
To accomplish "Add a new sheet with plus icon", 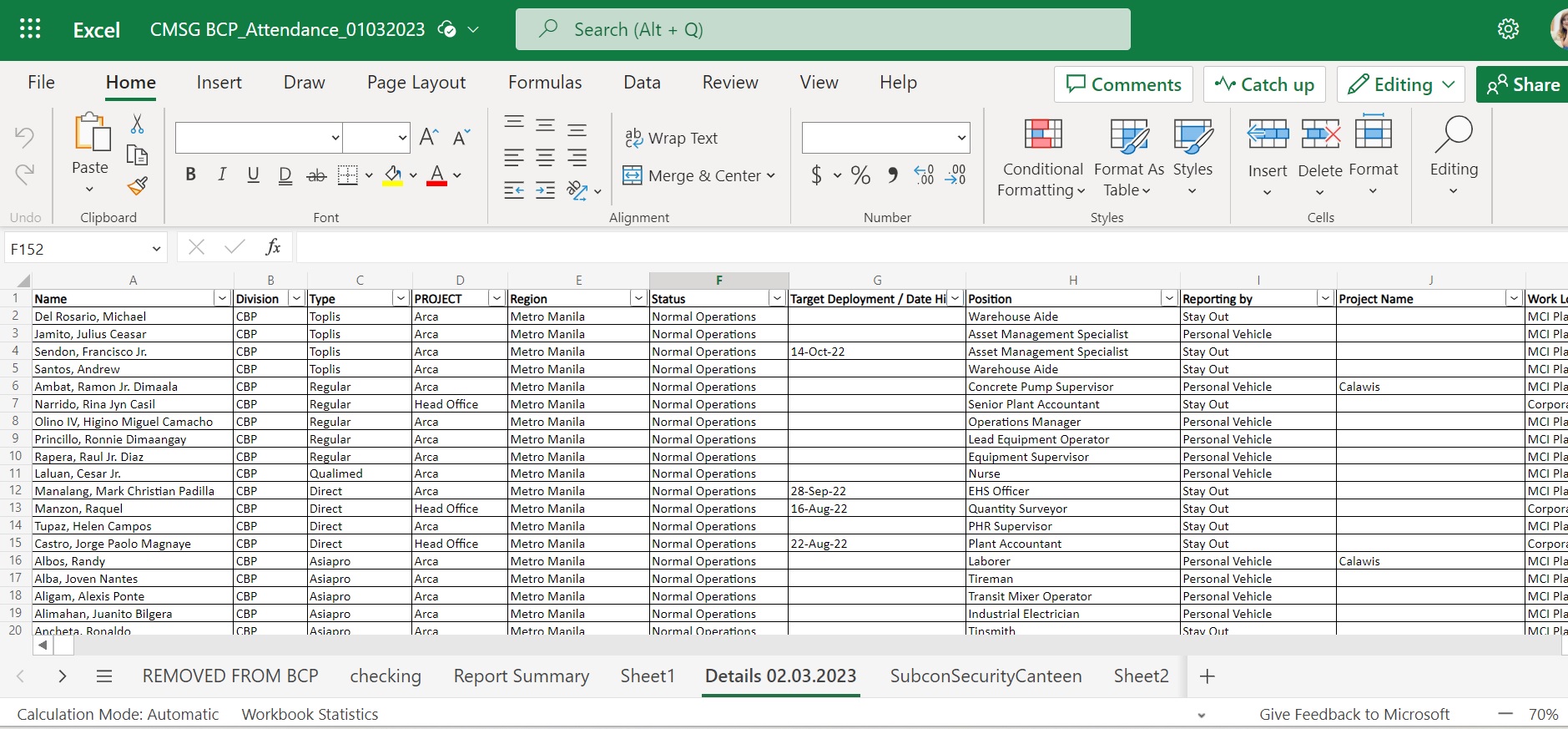I will [x=1207, y=676].
